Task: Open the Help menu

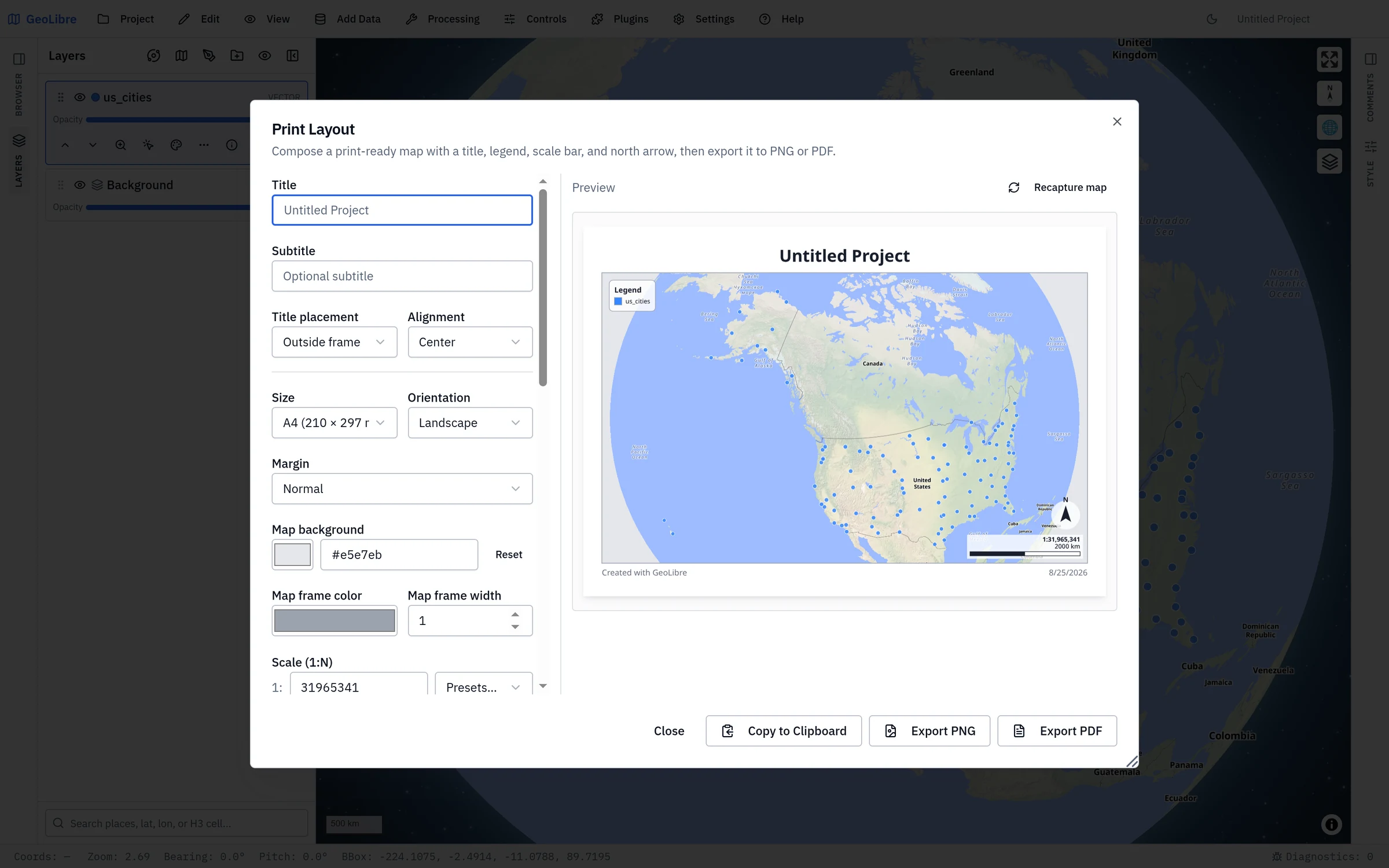Action: pyautogui.click(x=781, y=19)
